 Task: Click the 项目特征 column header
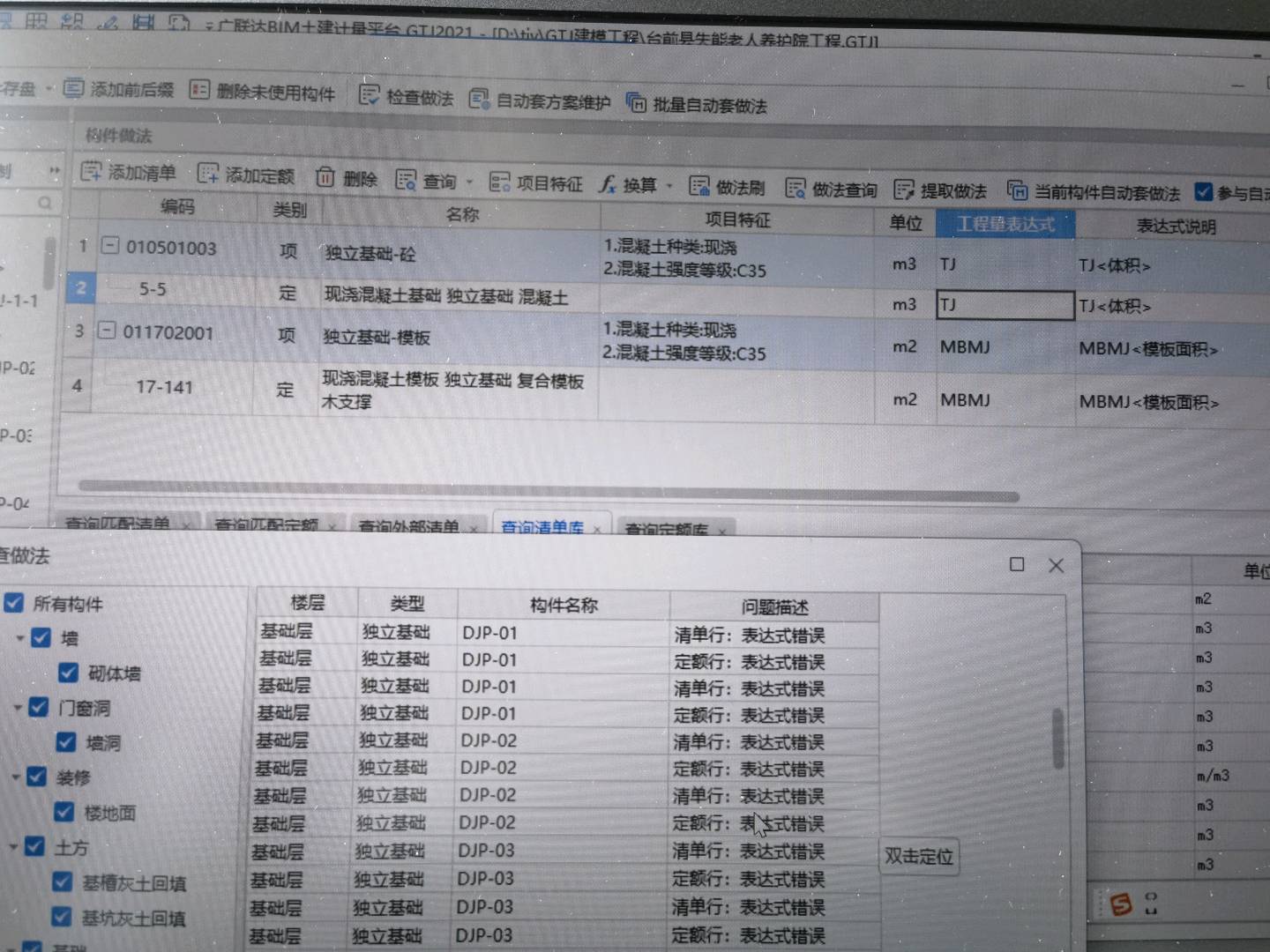[x=737, y=219]
